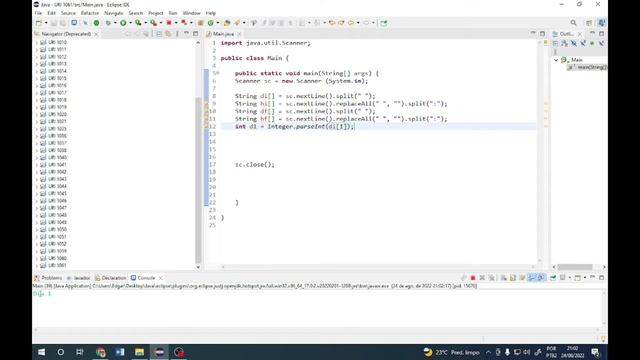The height and width of the screenshot is (360, 640).
Task: Open the Run button dropdown arrow
Action: [x=131, y=23]
